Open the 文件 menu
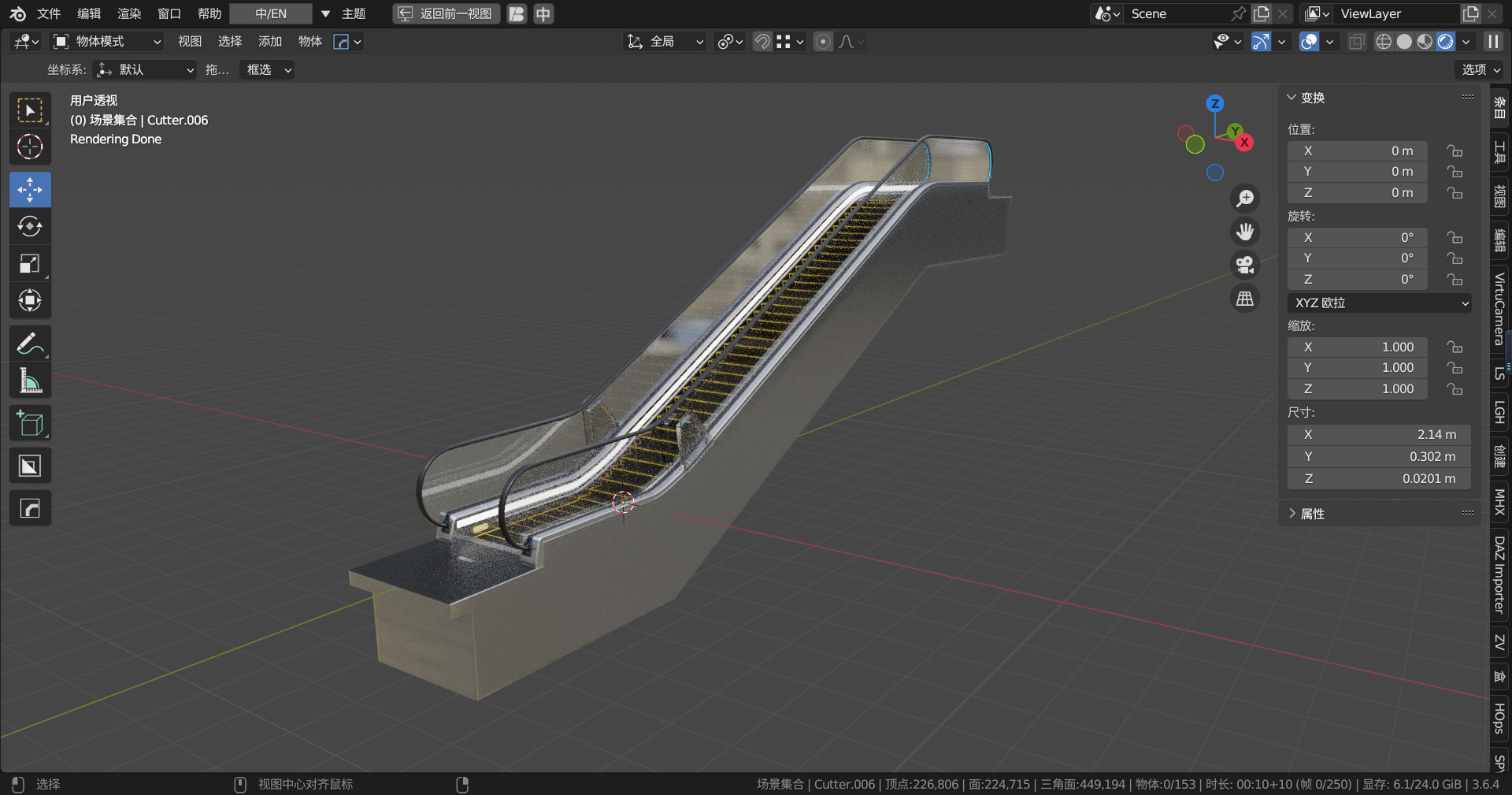1512x795 pixels. (49, 13)
